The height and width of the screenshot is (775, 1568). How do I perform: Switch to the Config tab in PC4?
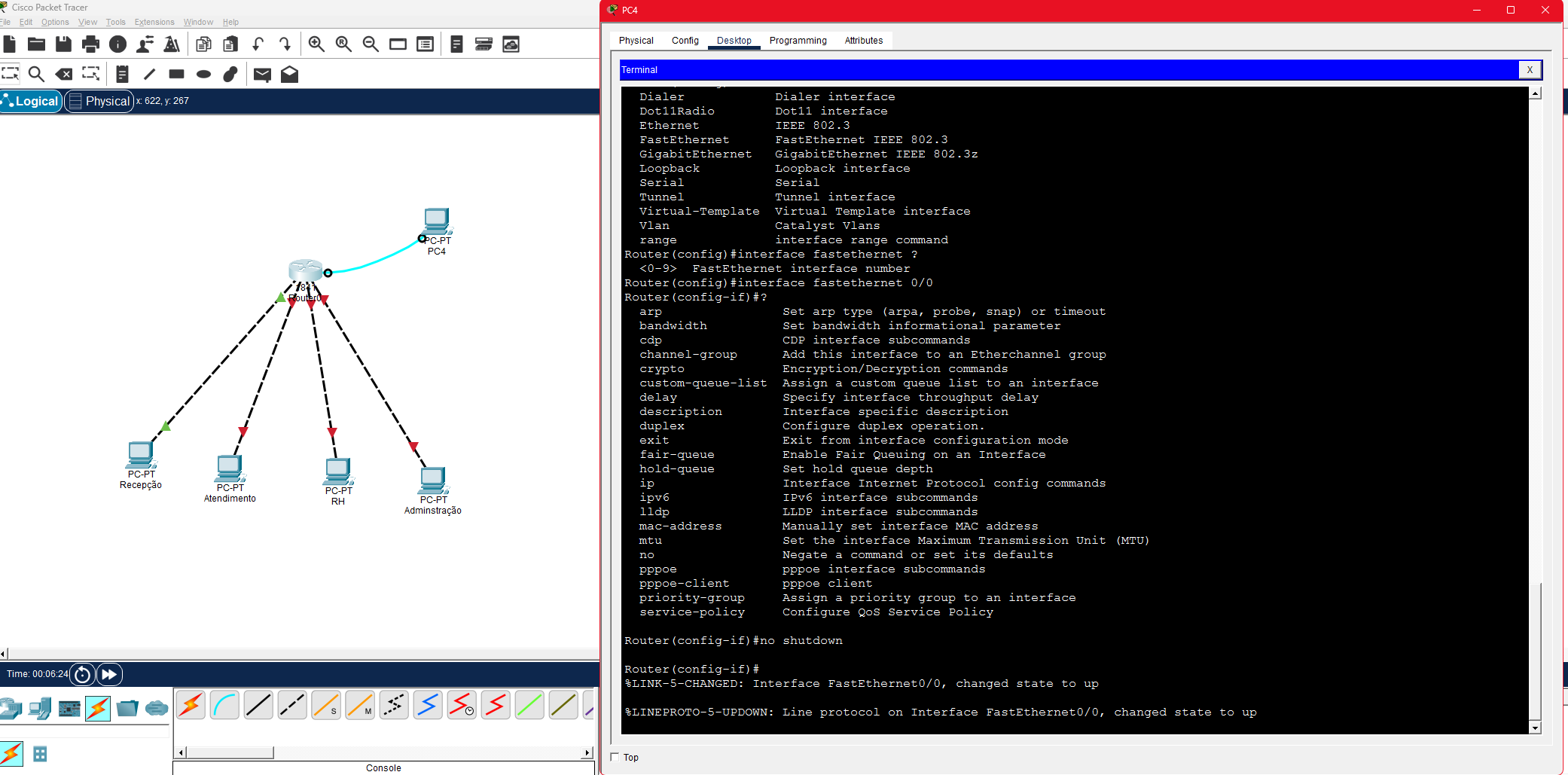pos(685,41)
